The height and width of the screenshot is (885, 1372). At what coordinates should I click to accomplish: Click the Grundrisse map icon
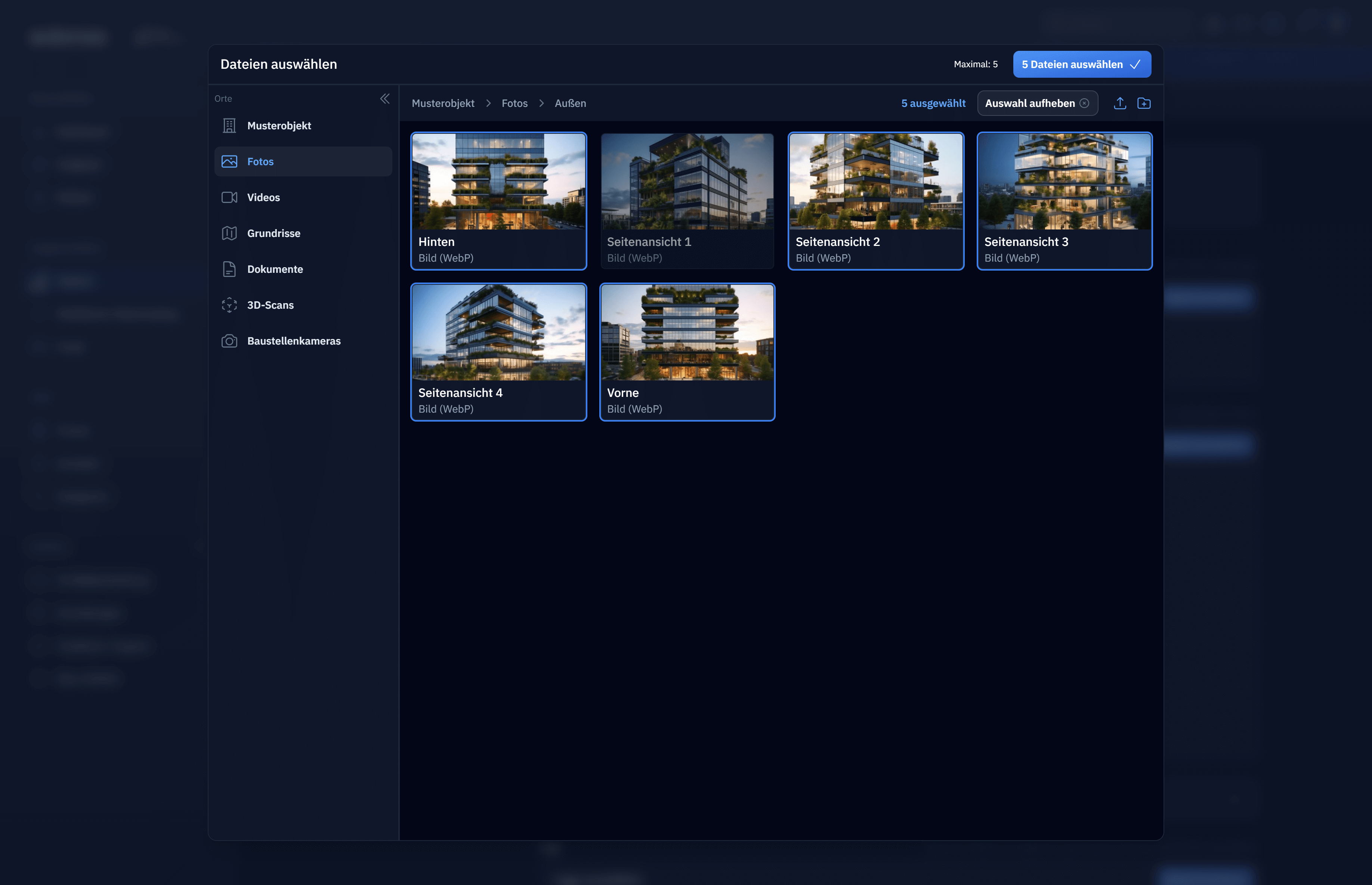point(229,233)
